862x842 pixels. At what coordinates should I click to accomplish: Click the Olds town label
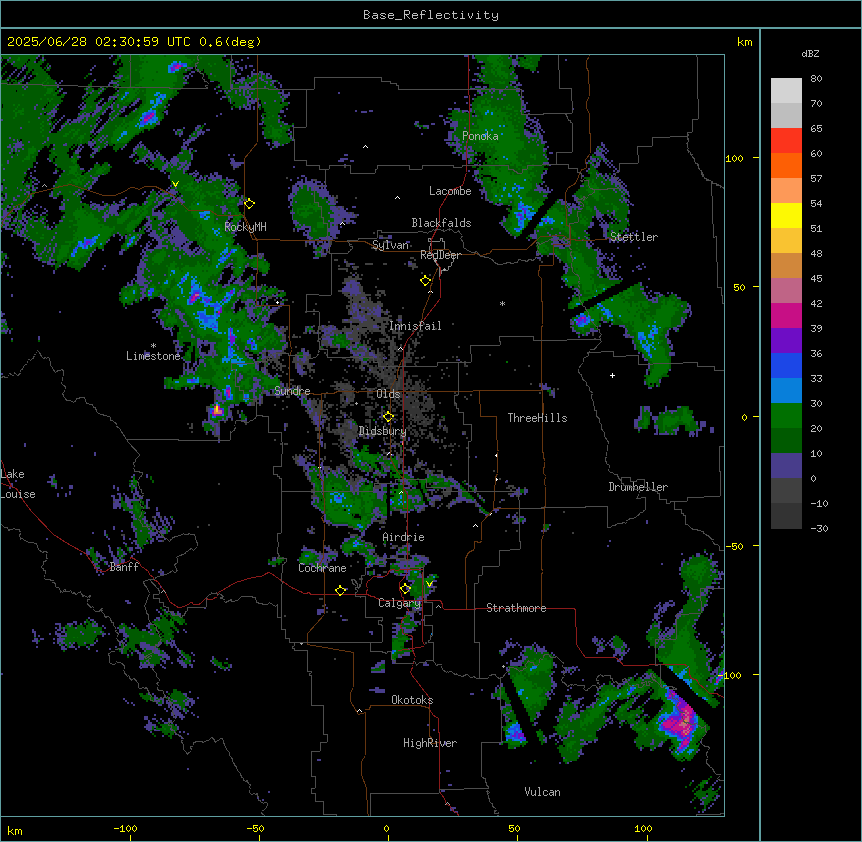[388, 394]
